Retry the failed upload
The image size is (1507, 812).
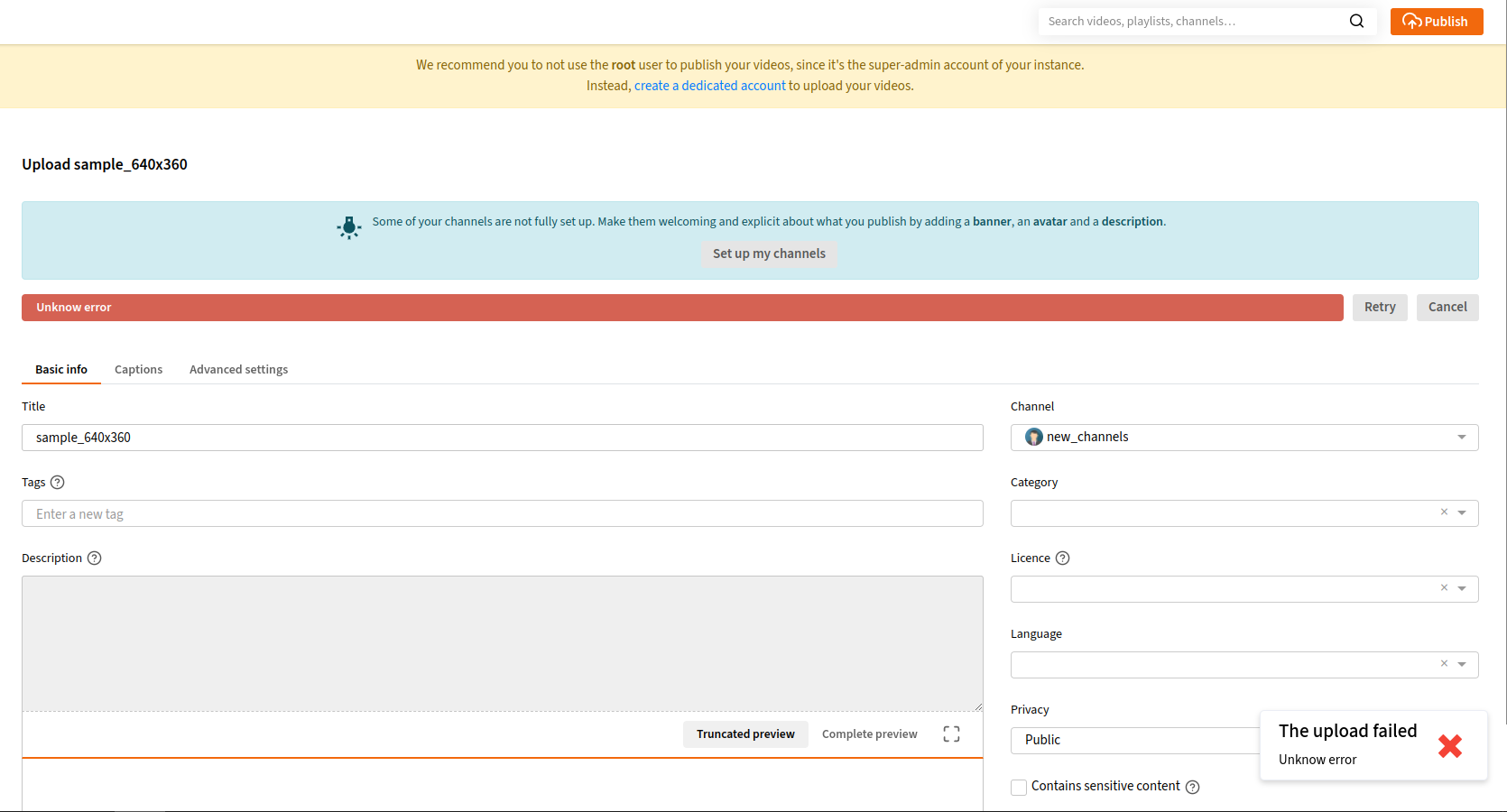(x=1380, y=307)
